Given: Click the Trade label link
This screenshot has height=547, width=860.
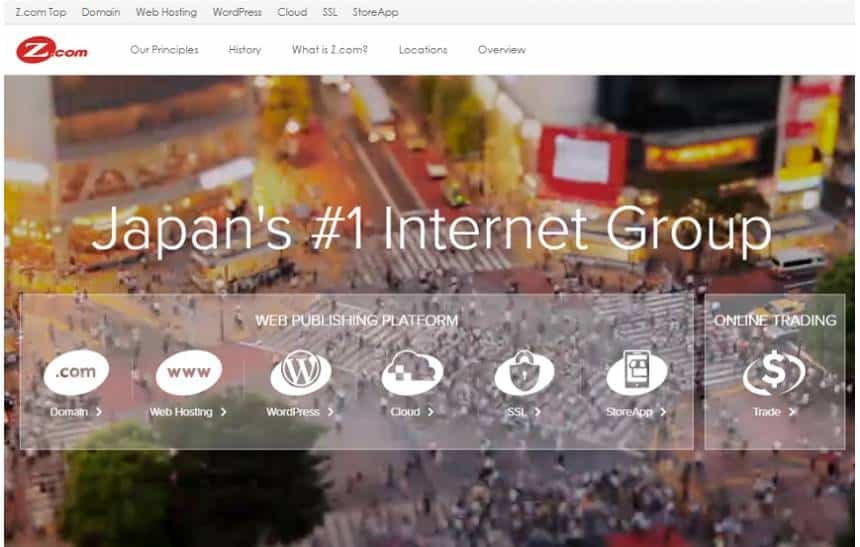Looking at the screenshot, I should tap(767, 411).
